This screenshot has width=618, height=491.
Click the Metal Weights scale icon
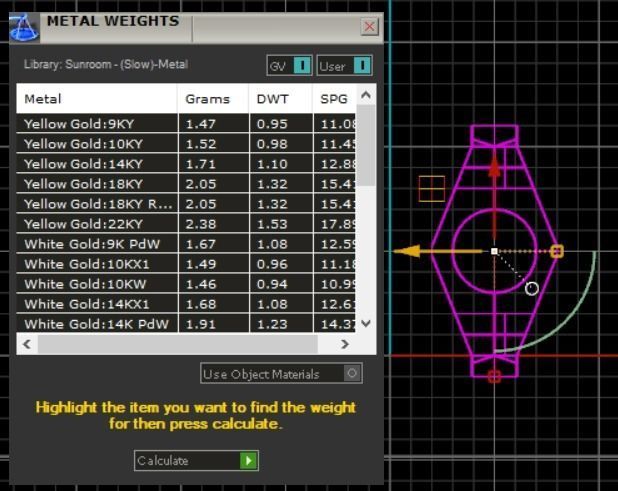(x=24, y=27)
